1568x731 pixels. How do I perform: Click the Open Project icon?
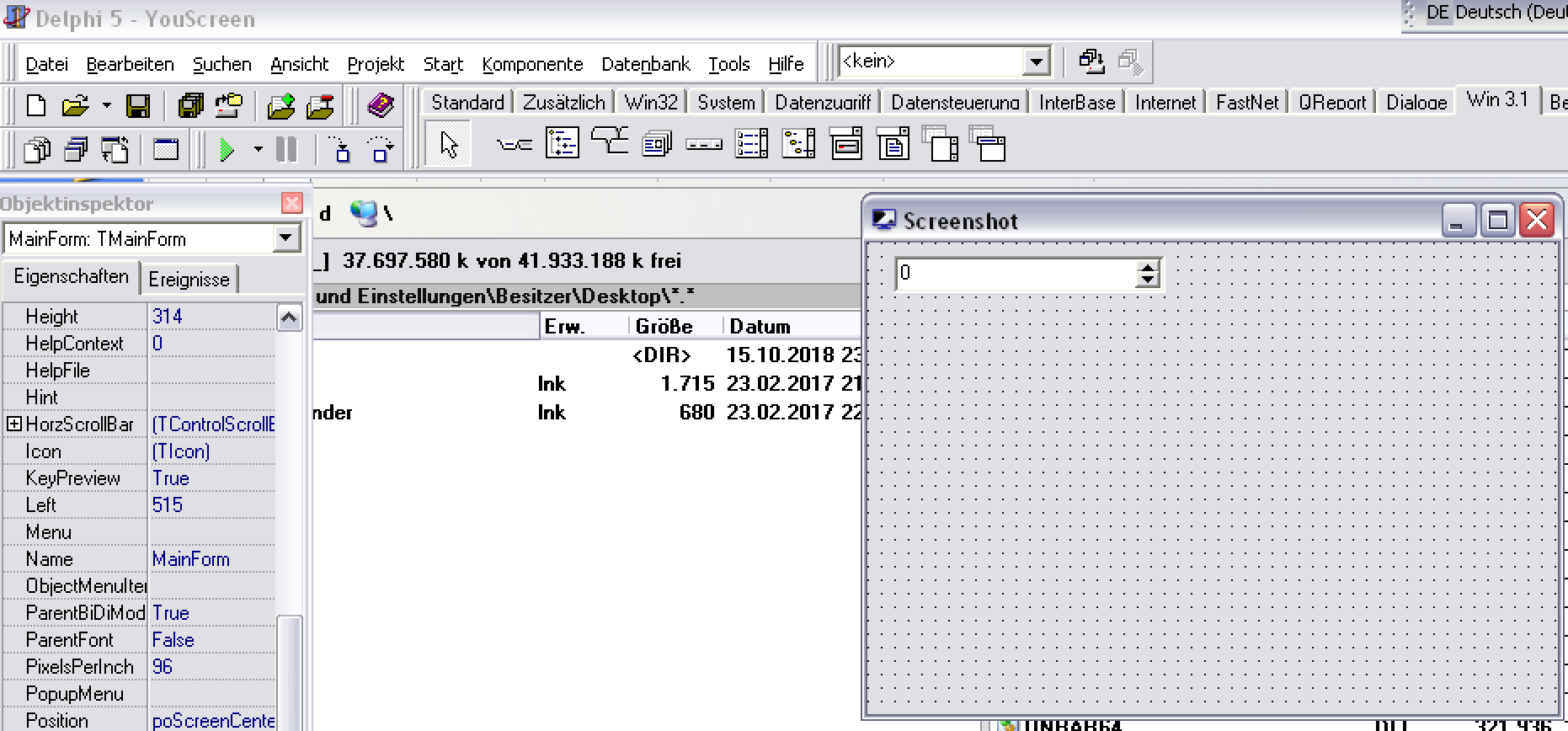click(228, 105)
